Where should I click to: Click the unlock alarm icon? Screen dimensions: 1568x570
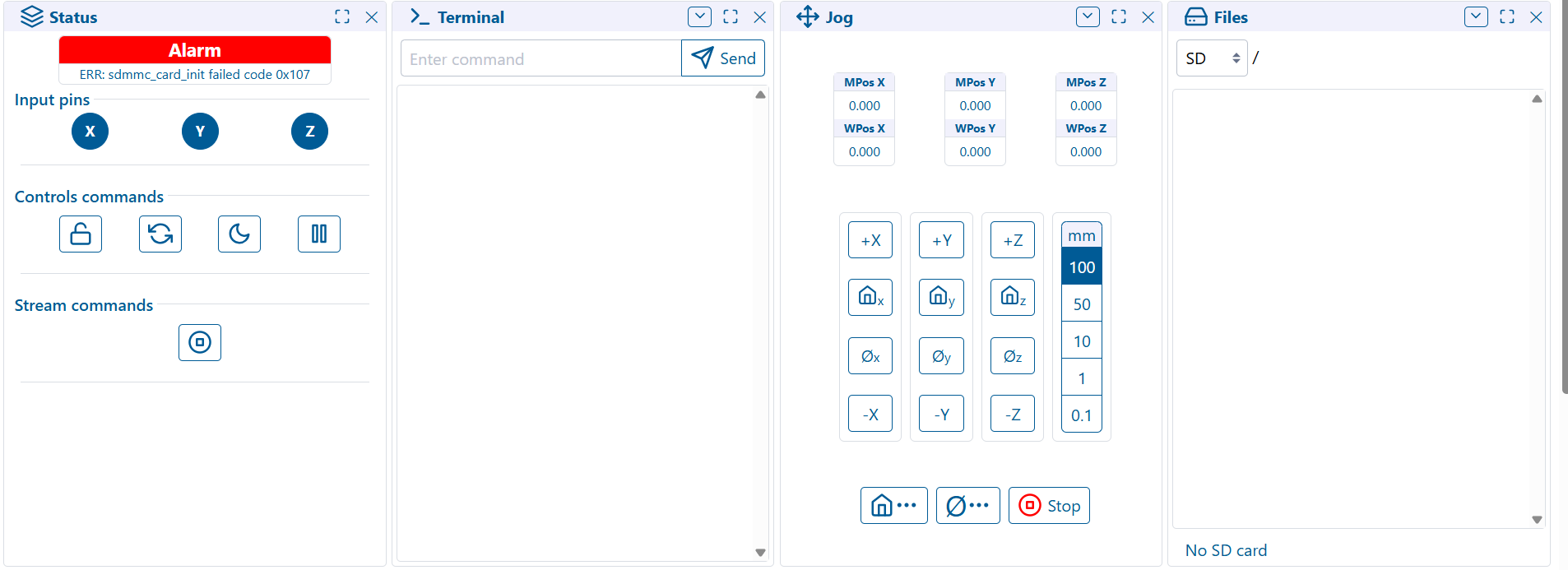tap(81, 234)
